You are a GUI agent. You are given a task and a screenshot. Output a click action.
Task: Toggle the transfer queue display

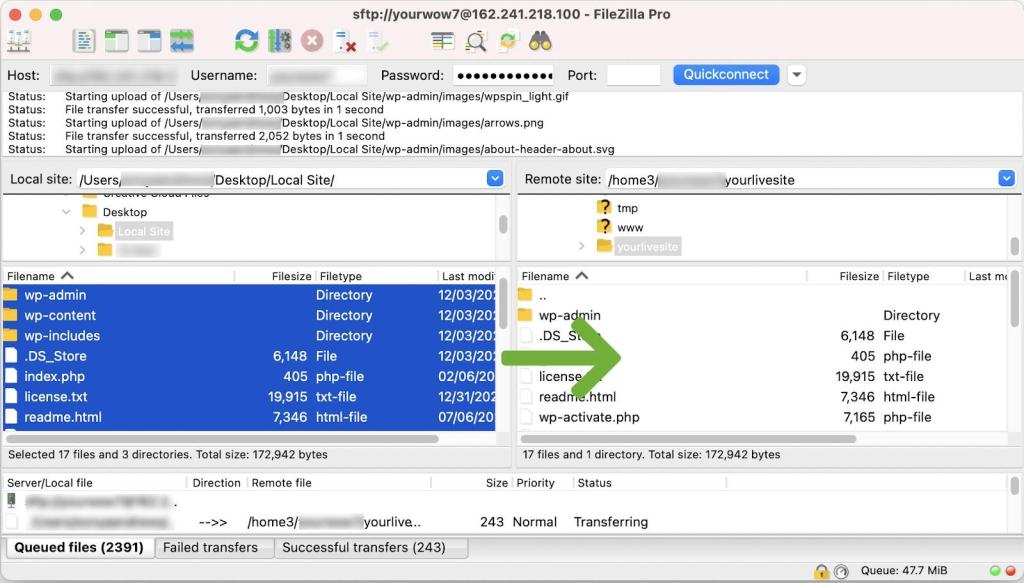tap(182, 41)
